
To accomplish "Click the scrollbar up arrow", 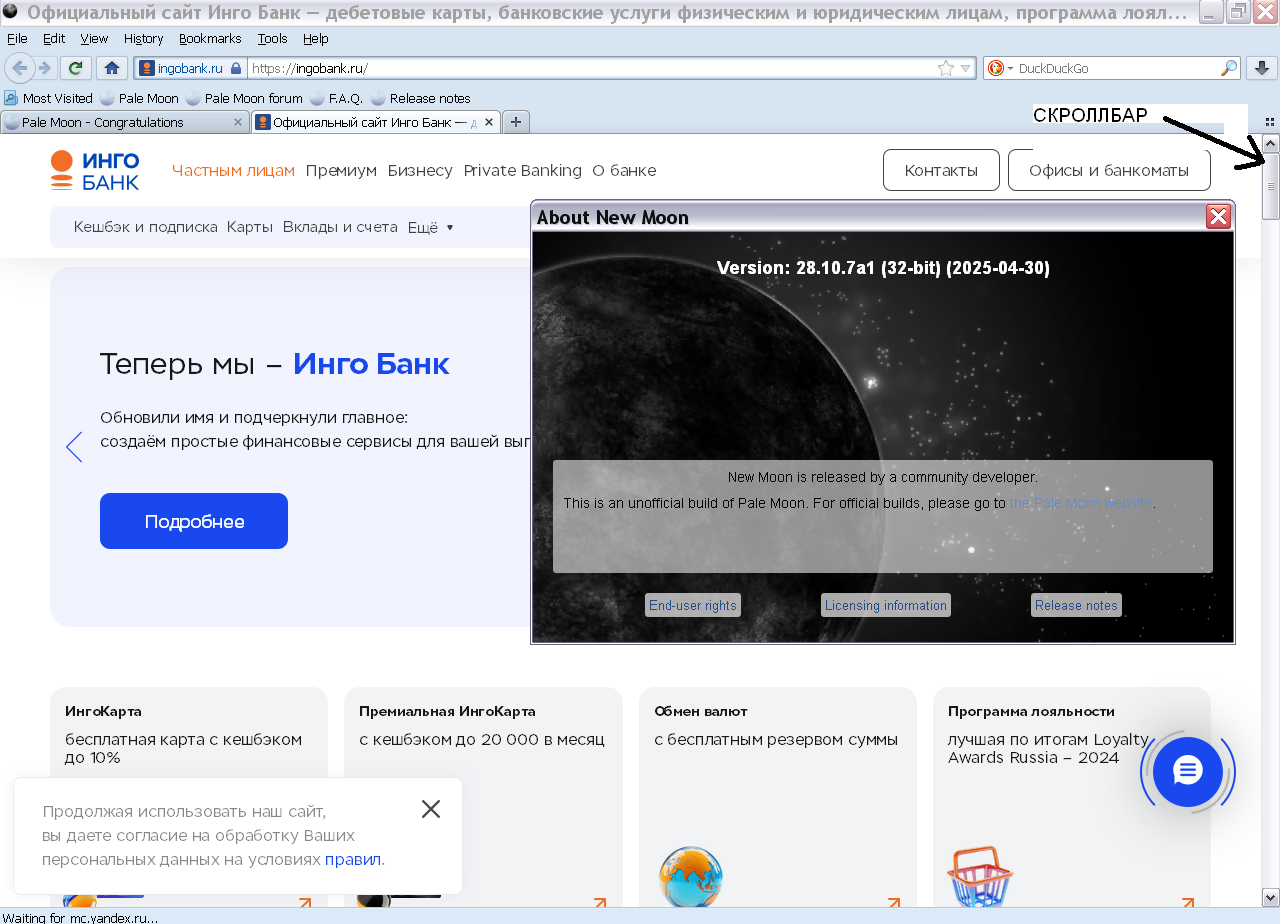I will [1271, 144].
